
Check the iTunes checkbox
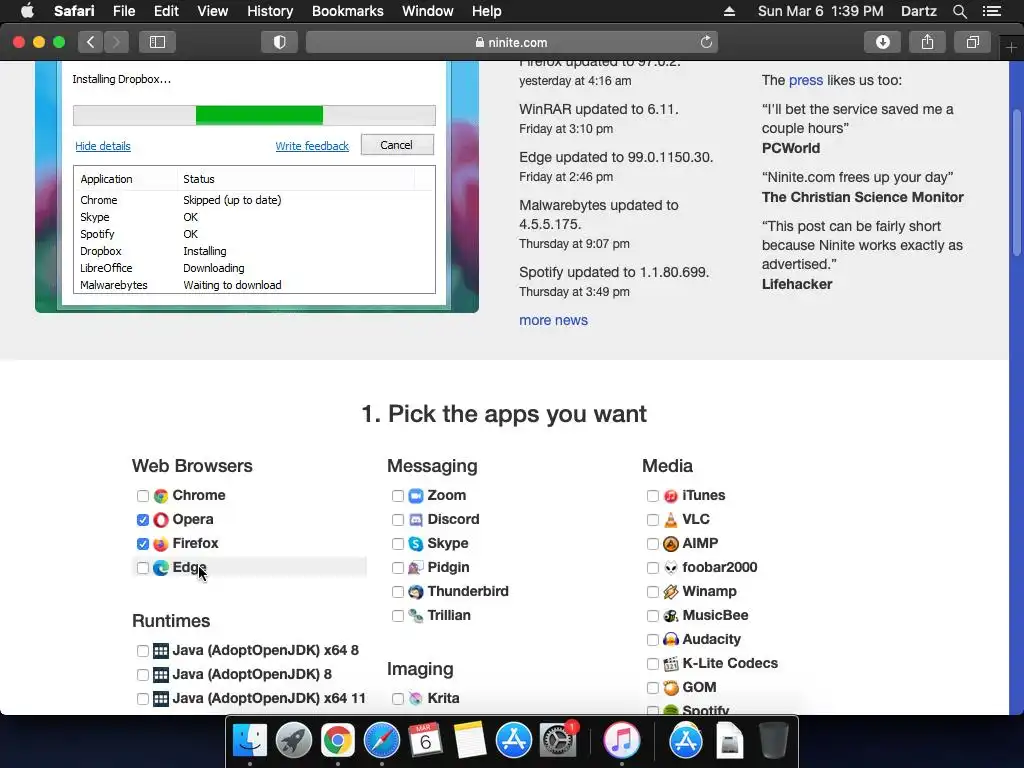(652, 496)
